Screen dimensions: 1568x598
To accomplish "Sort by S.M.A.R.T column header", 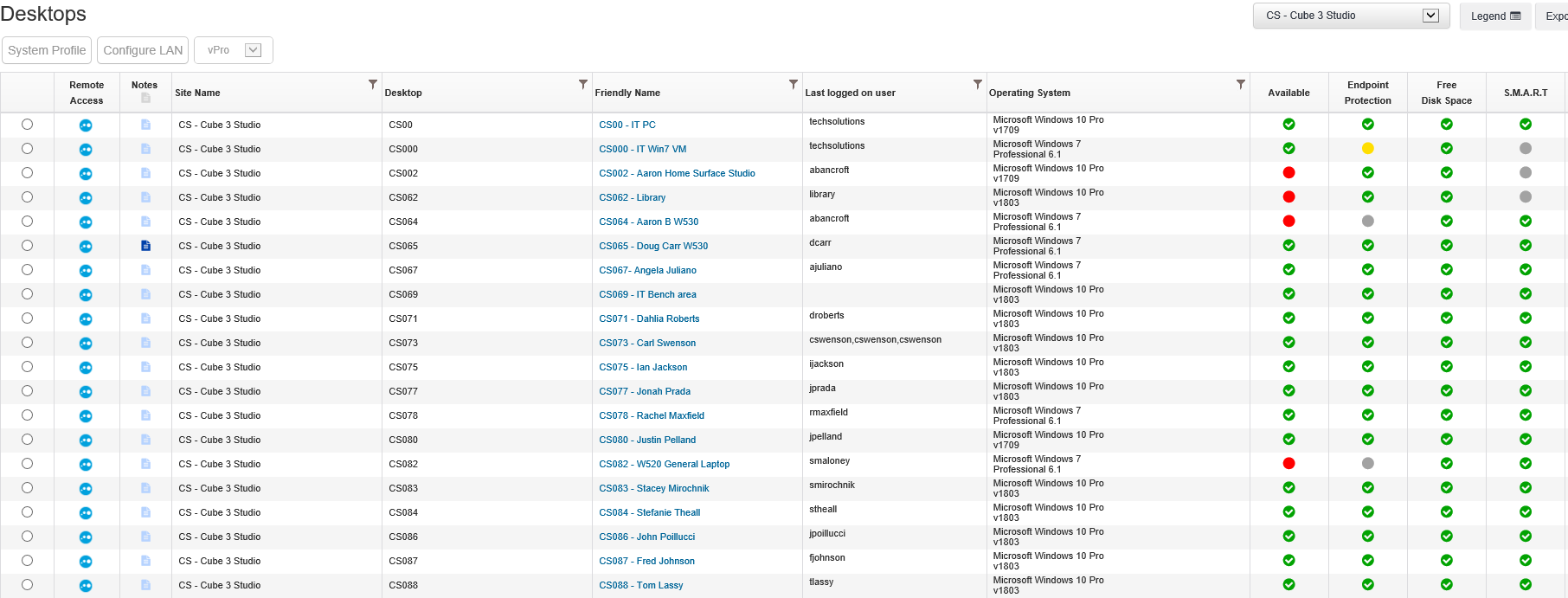I will coord(1526,93).
